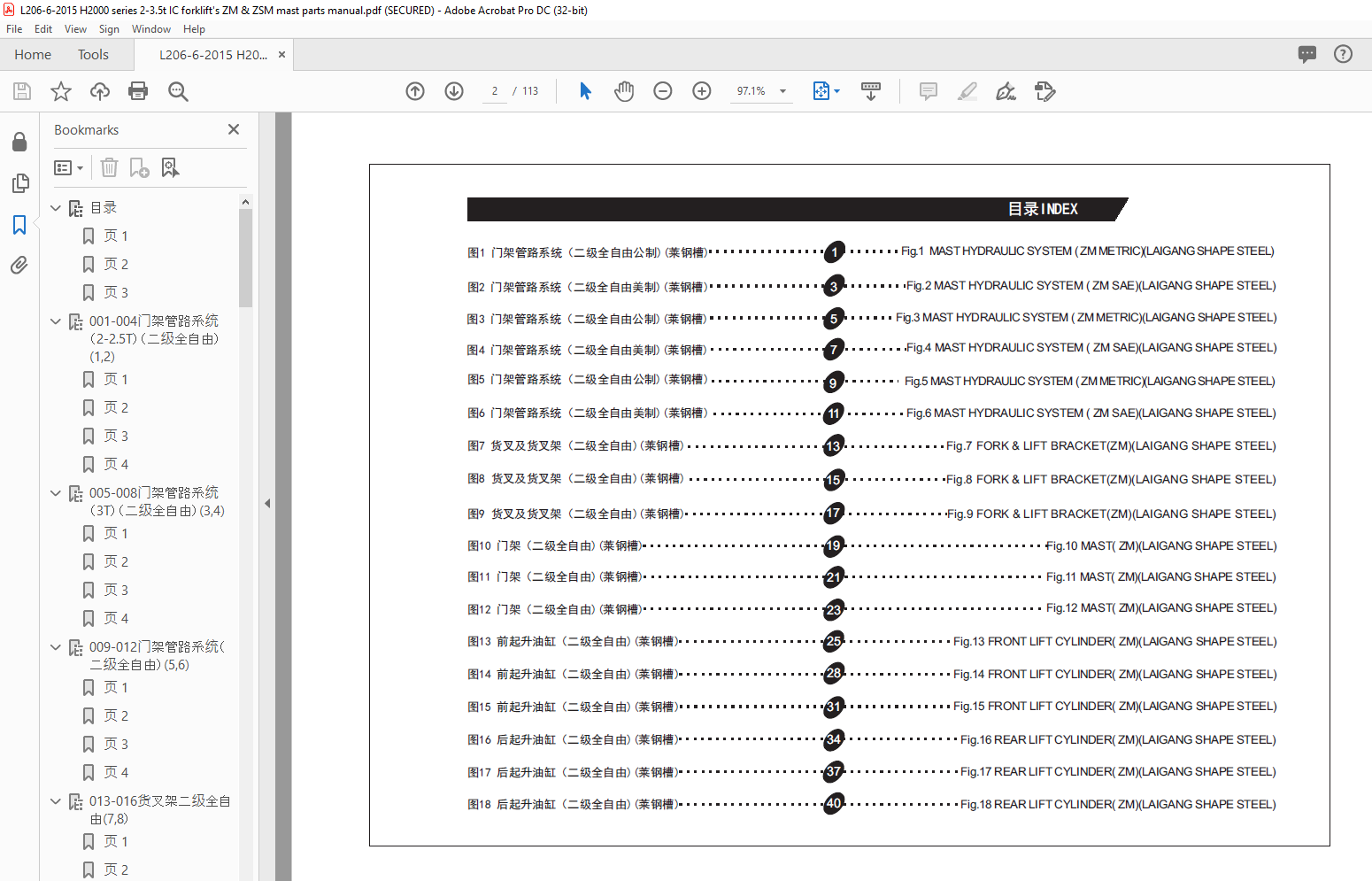The height and width of the screenshot is (881, 1372).
Task: Click index entry Fig.13 FRONT LIFT CYLINDER
Action: (x=1114, y=642)
